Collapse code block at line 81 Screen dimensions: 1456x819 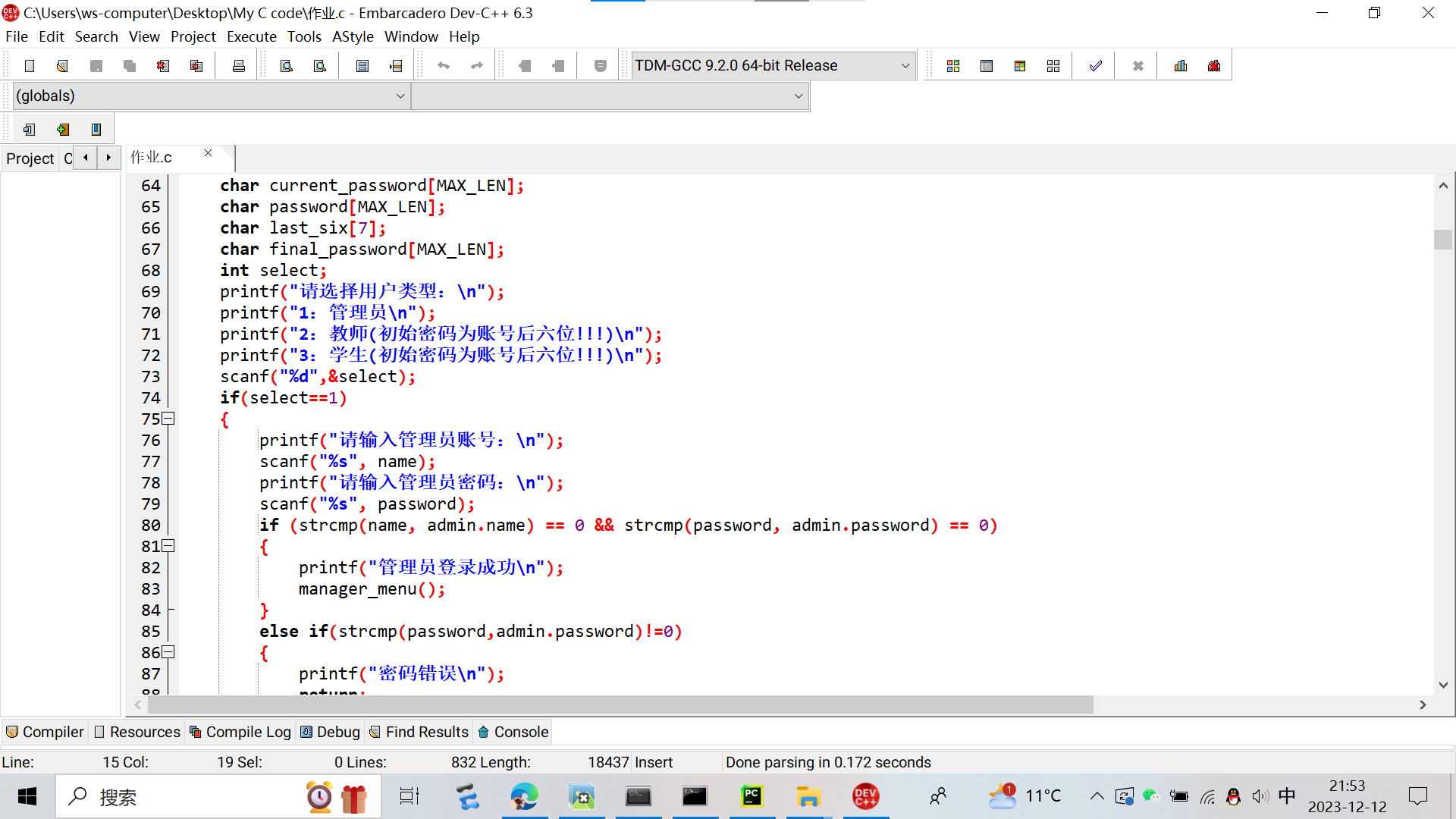pos(169,546)
